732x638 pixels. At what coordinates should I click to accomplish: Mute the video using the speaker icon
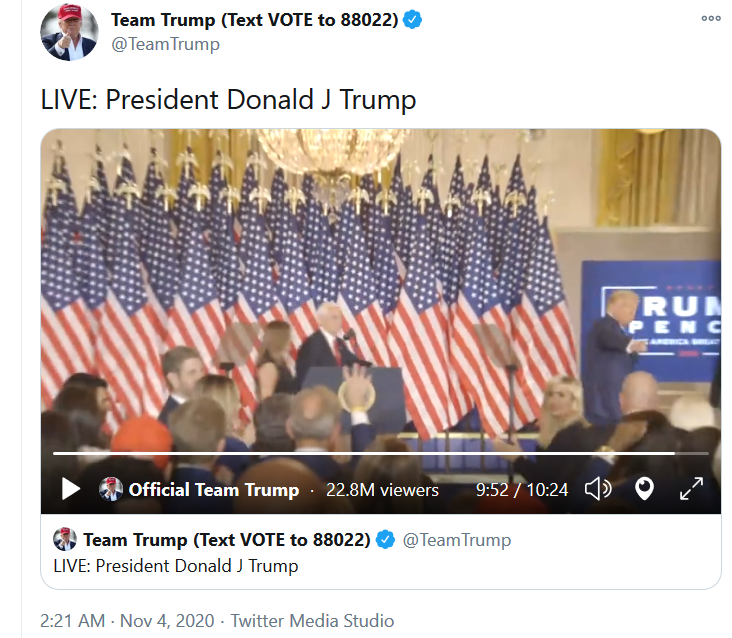tap(598, 489)
